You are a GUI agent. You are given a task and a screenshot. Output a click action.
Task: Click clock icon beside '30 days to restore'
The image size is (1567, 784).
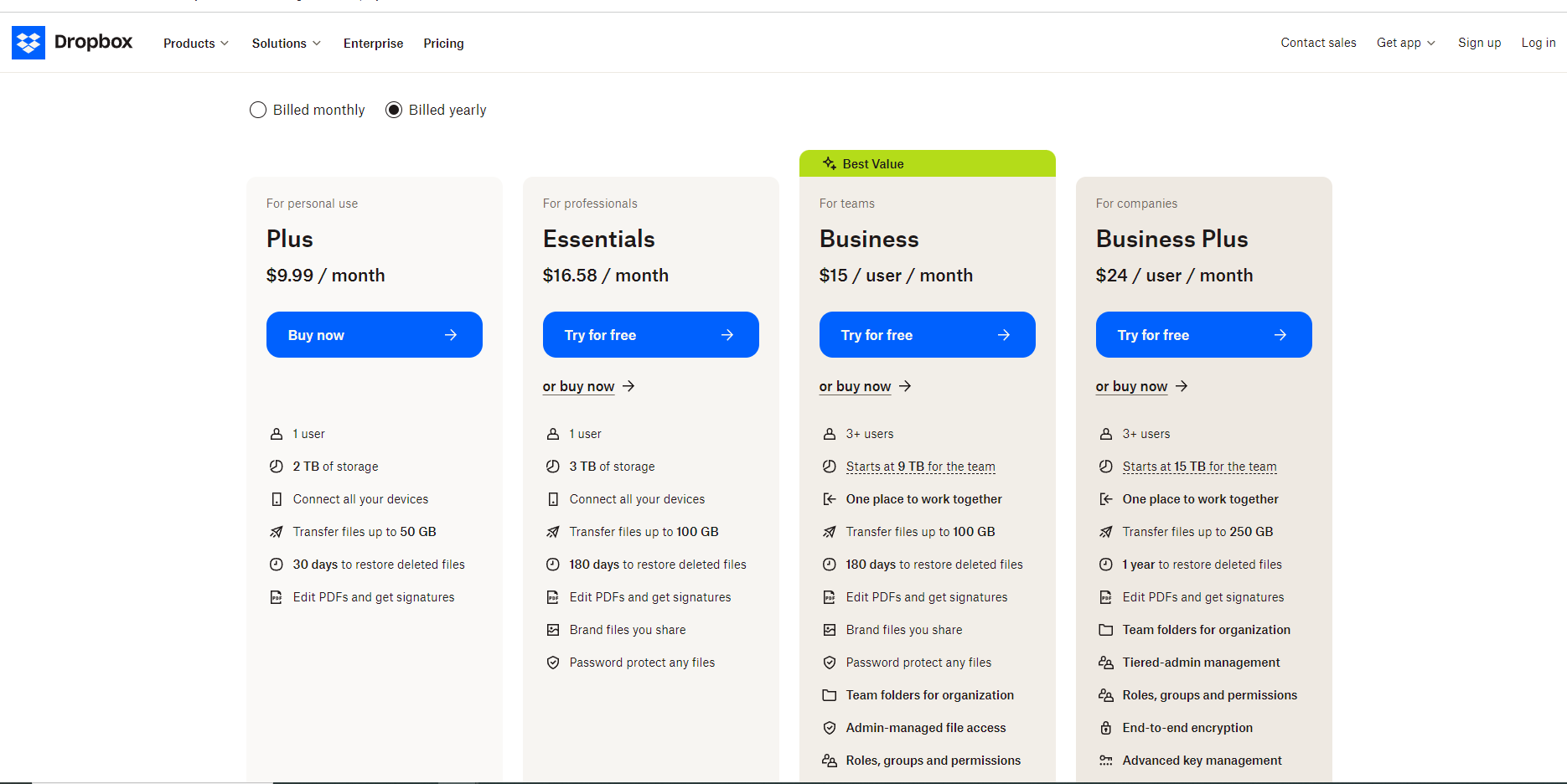(277, 565)
